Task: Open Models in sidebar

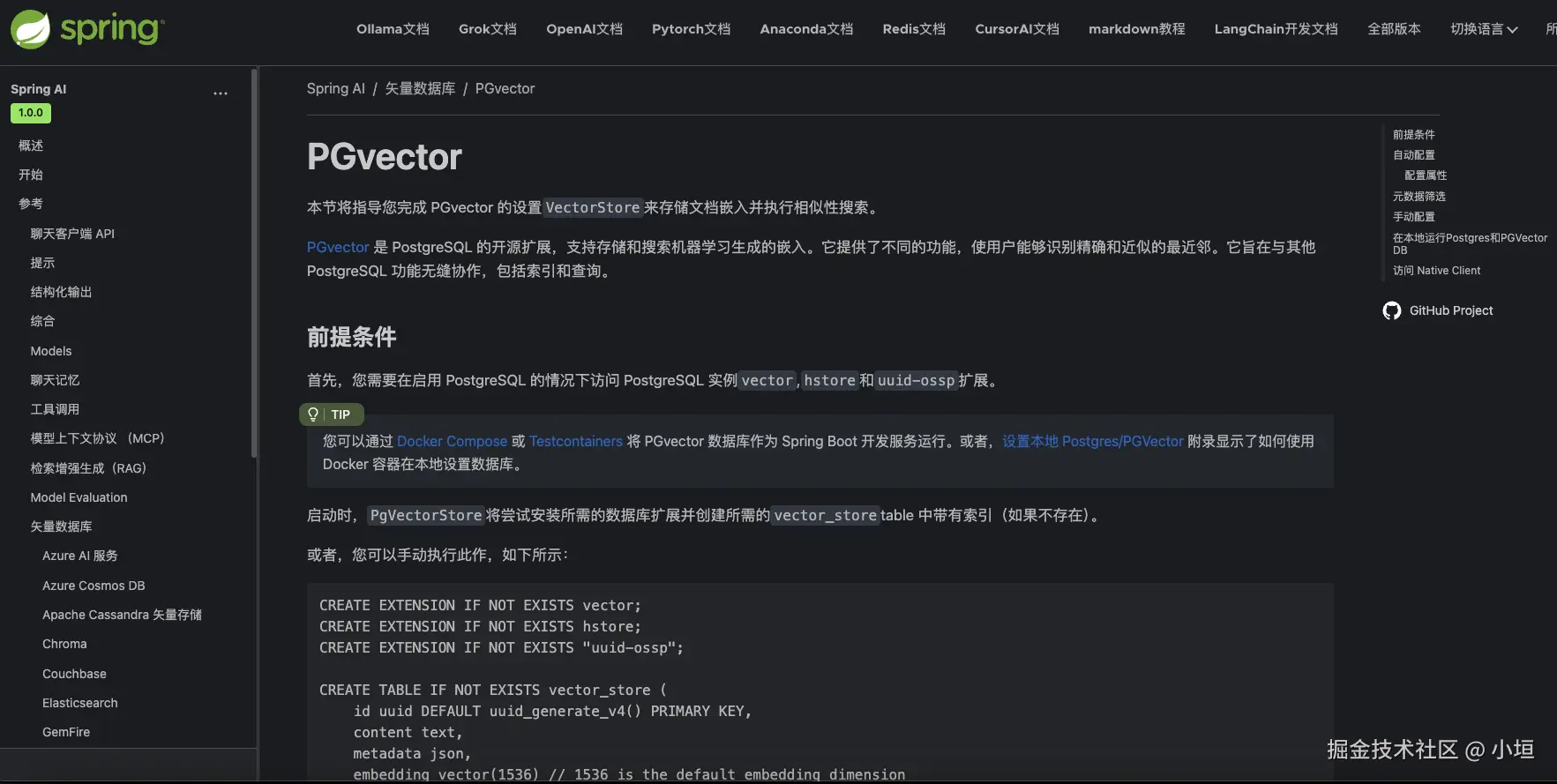Action: pyautogui.click(x=51, y=351)
